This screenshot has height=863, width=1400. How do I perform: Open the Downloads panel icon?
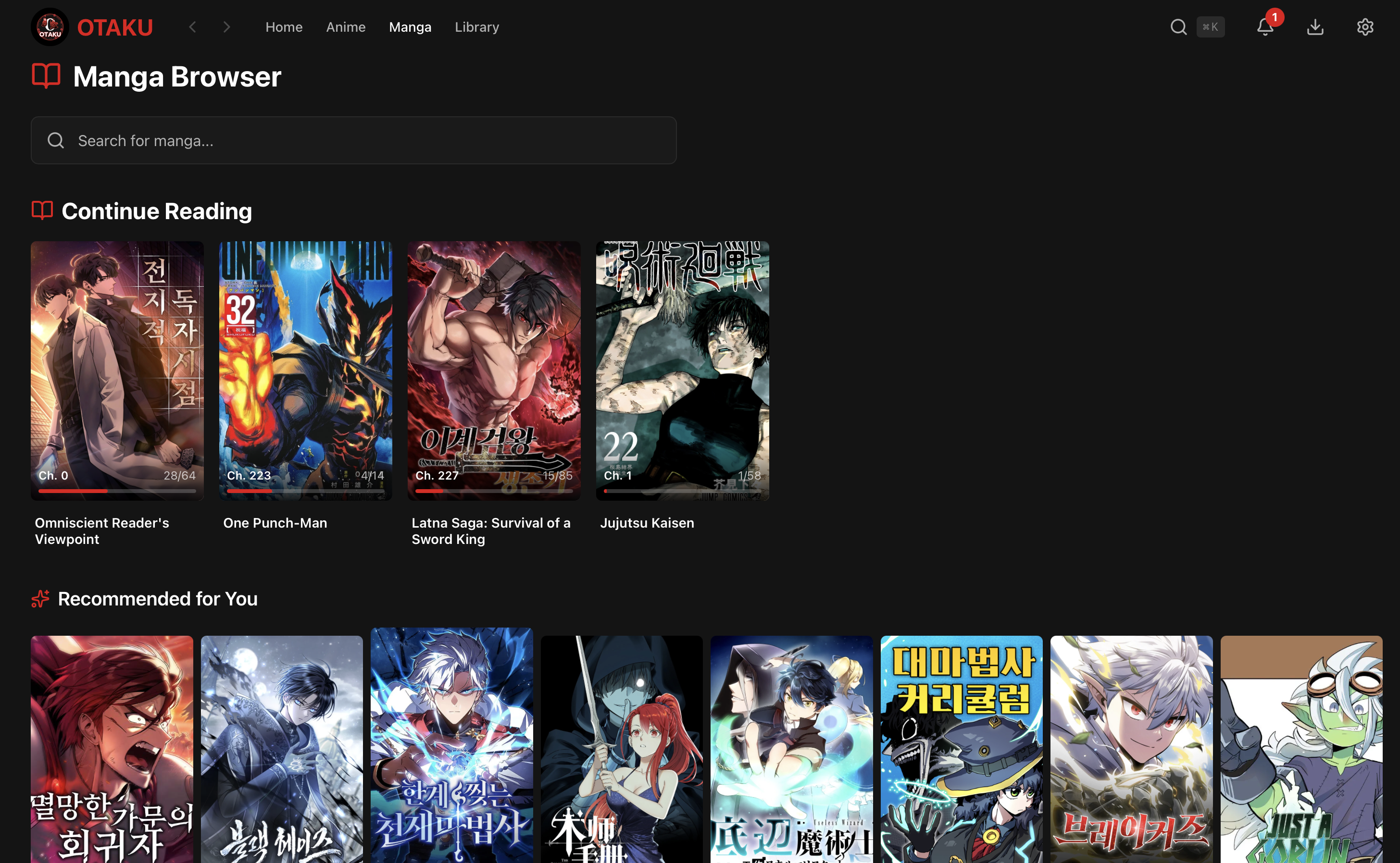click(1315, 27)
